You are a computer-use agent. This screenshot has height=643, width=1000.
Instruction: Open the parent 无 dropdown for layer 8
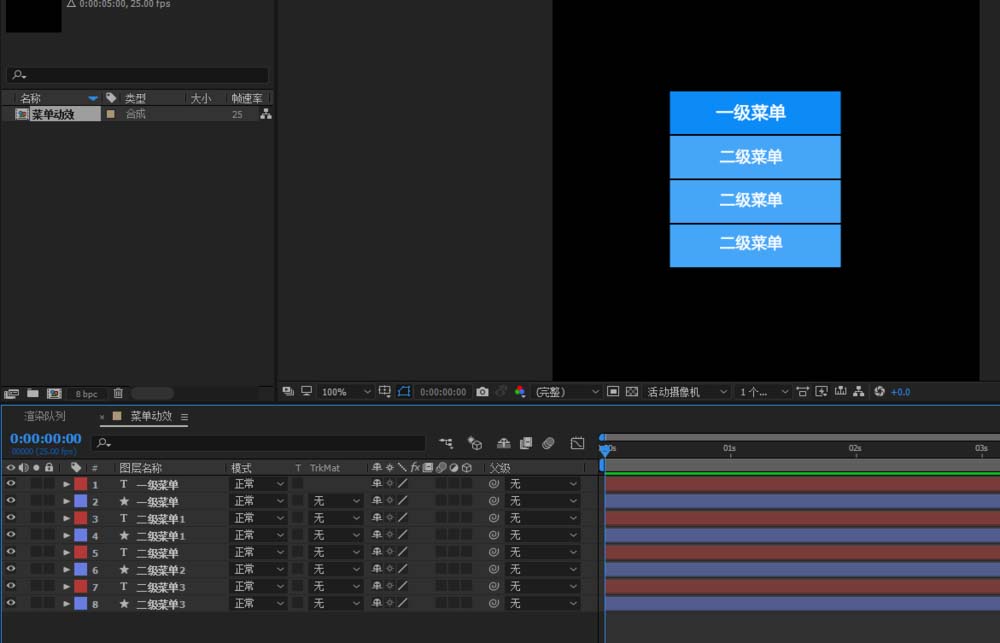click(543, 603)
